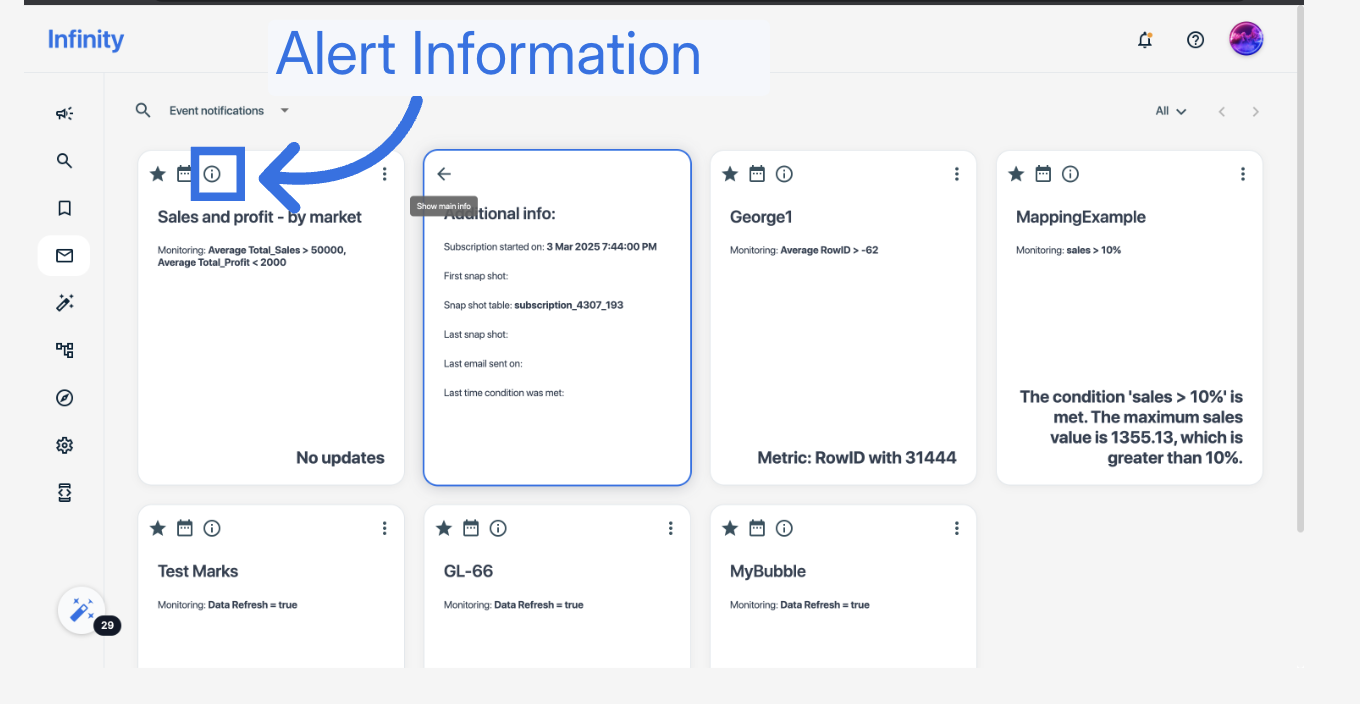This screenshot has height=704, width=1360.
Task: Open the user profile avatar
Action: [x=1246, y=40]
